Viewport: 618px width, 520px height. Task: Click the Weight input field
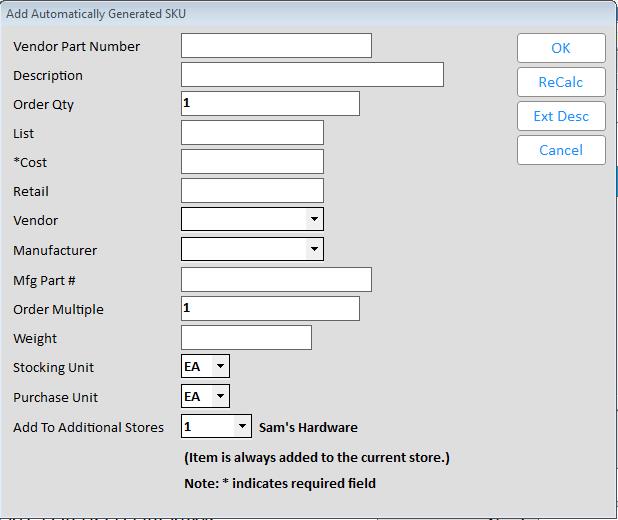pos(246,338)
